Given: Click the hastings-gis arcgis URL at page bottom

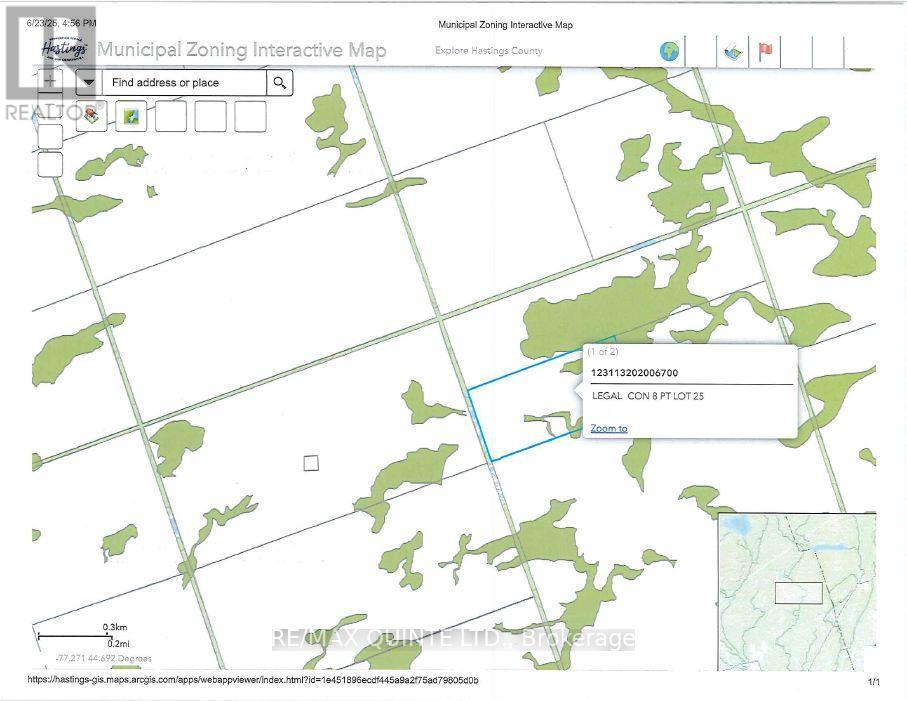Looking at the screenshot, I should 253,681.
